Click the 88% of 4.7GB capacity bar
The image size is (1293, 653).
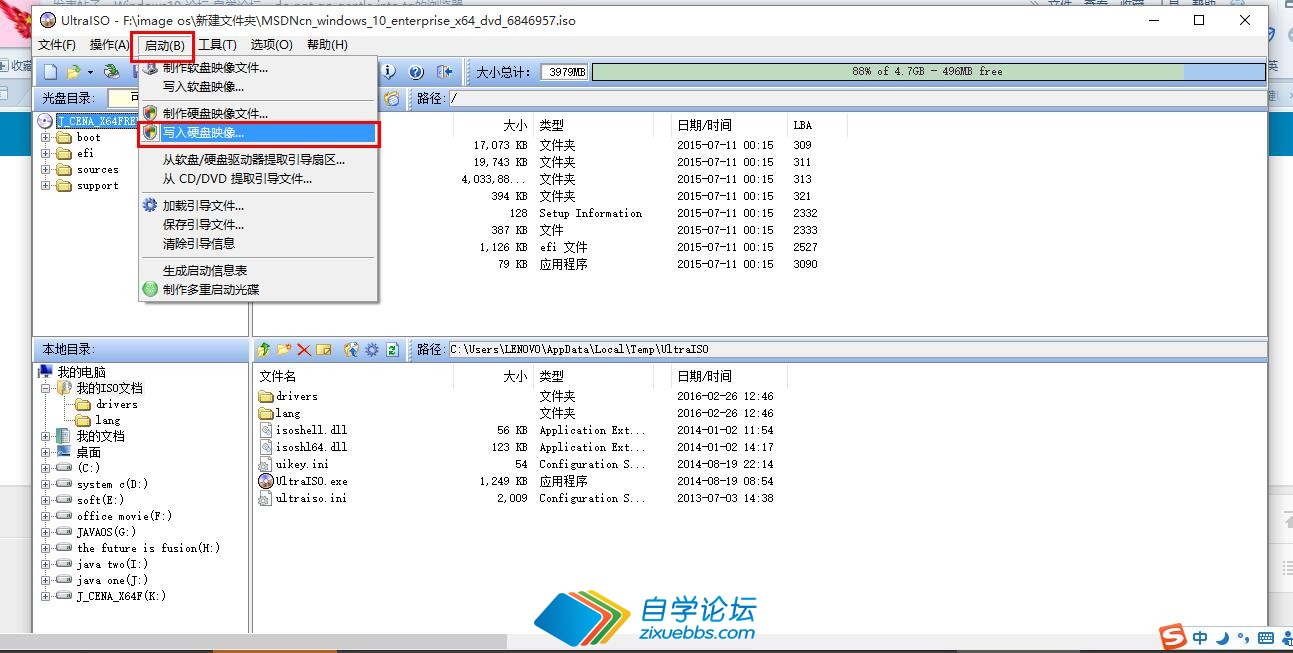click(x=927, y=72)
